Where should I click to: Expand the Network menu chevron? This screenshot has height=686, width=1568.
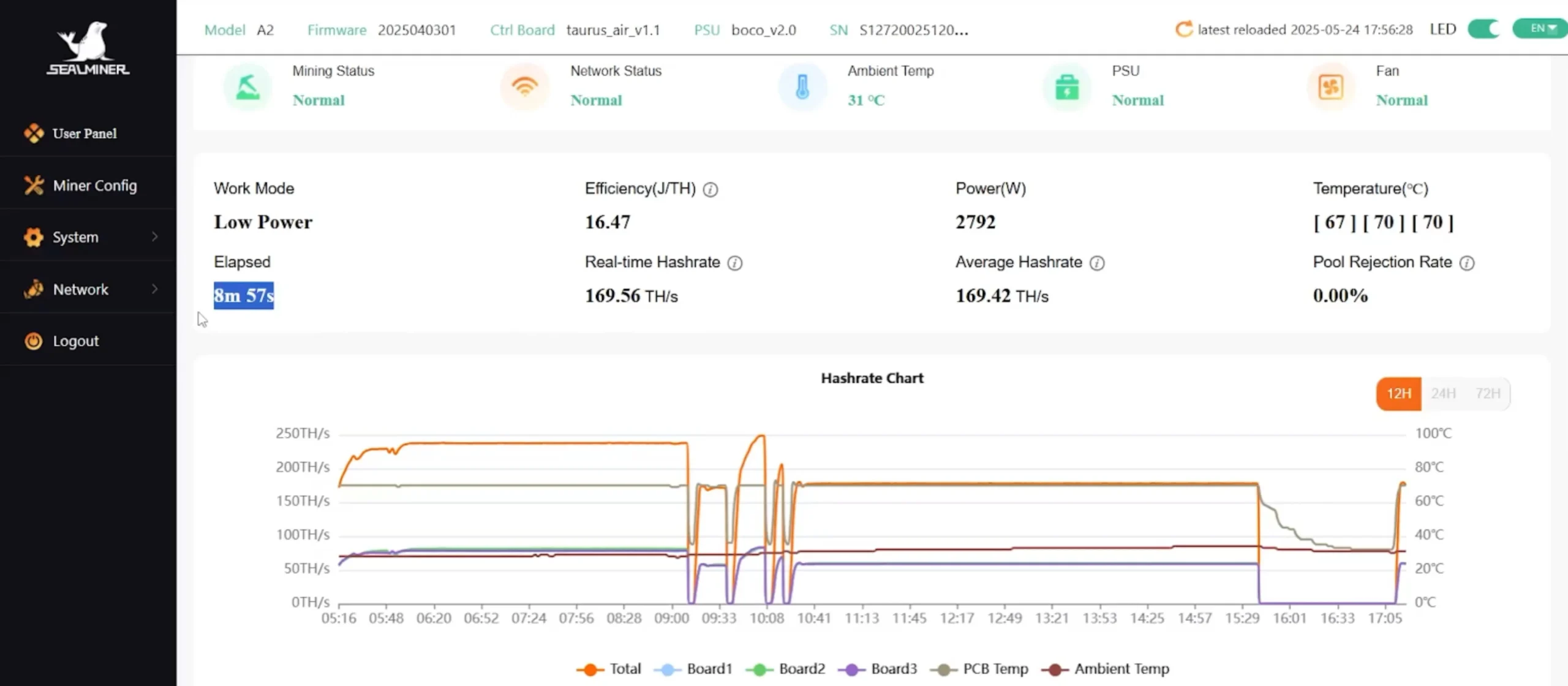click(x=155, y=289)
